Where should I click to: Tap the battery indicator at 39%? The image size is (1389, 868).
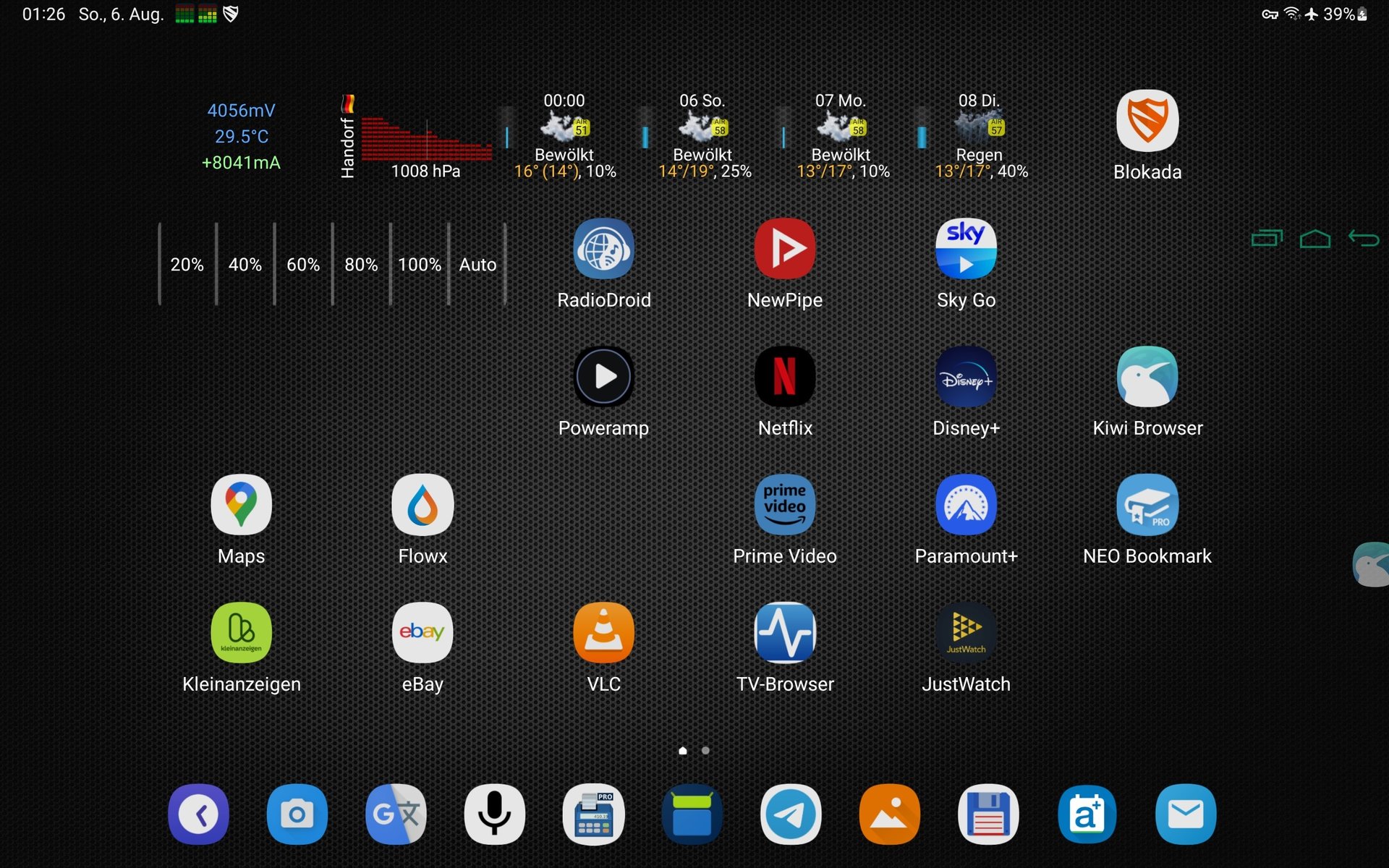(x=1345, y=14)
